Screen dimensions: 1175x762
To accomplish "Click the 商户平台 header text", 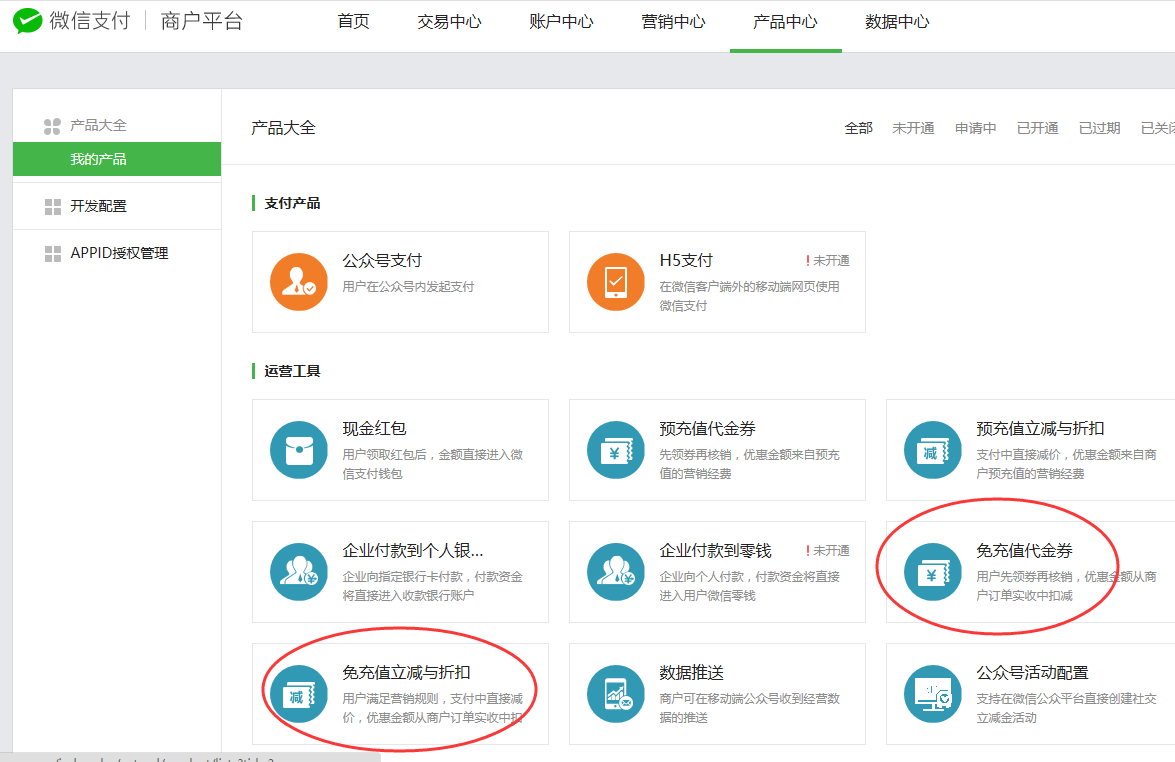I will [202, 21].
